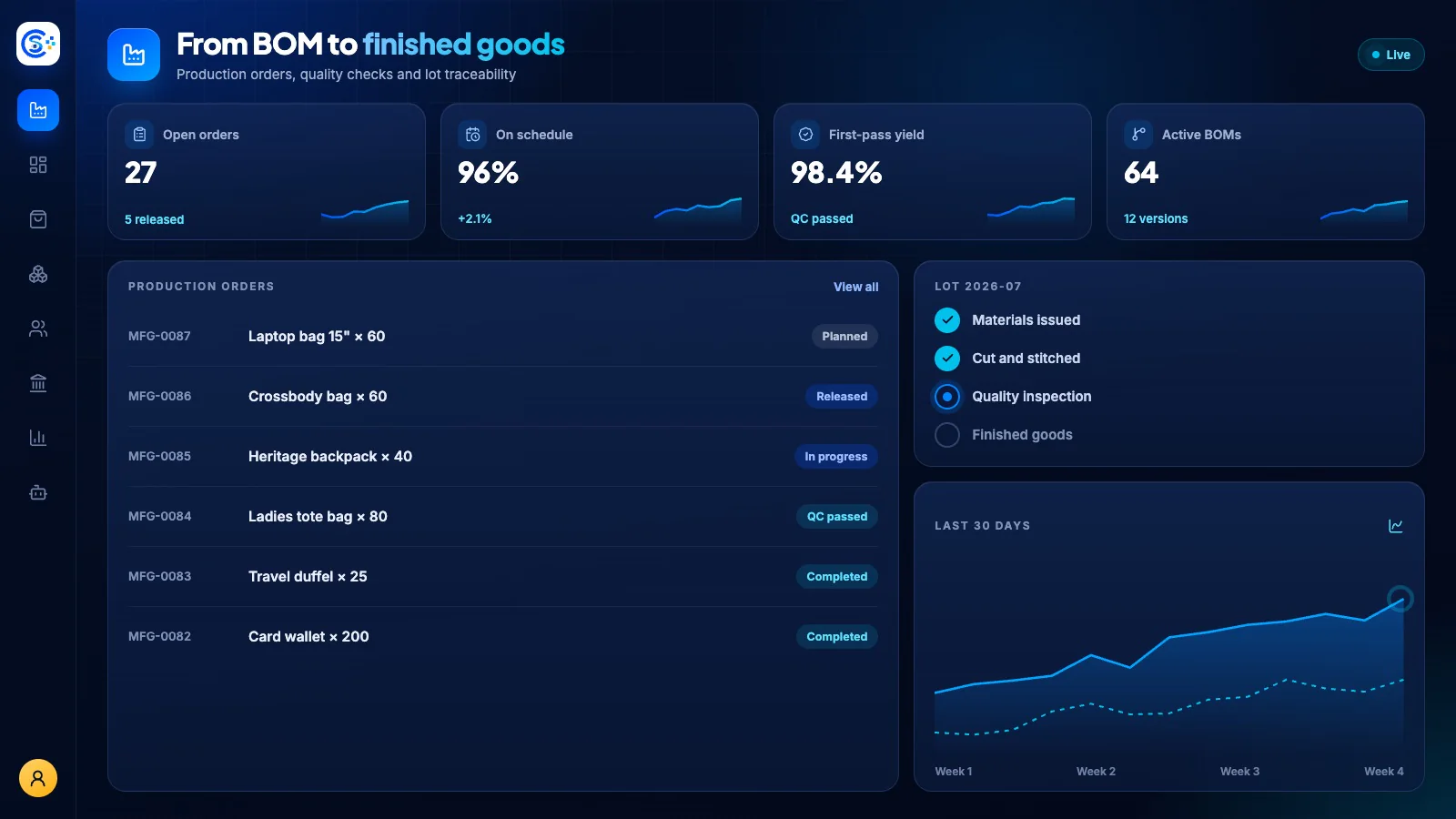Click the Completed badge for MFG-0082
Image resolution: width=1456 pixels, height=819 pixels.
[837, 637]
